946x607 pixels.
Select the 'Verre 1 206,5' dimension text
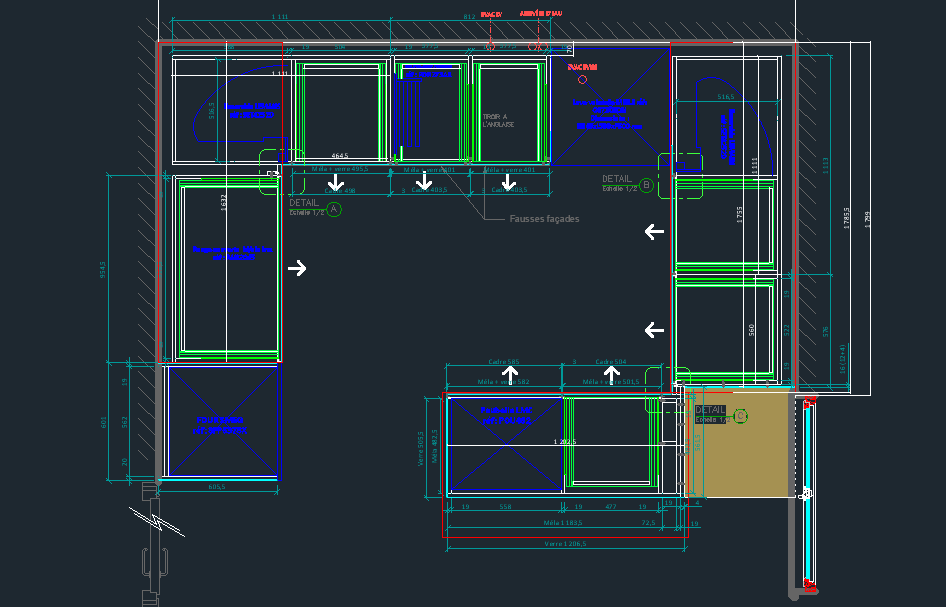tap(567, 544)
